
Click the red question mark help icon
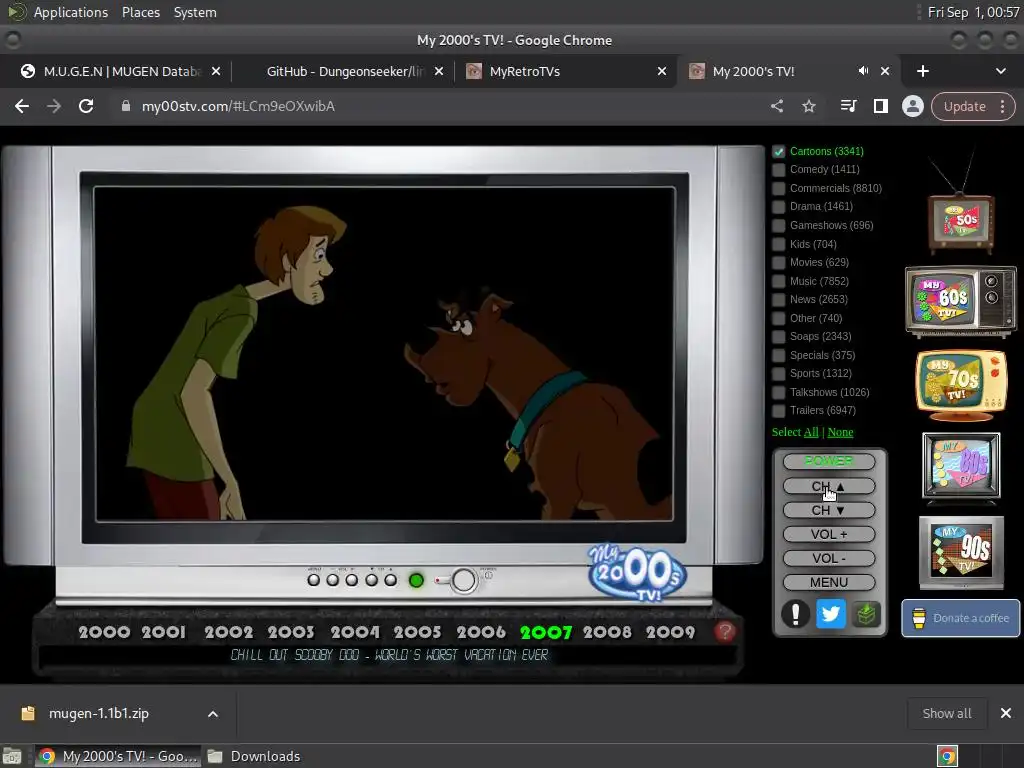725,632
